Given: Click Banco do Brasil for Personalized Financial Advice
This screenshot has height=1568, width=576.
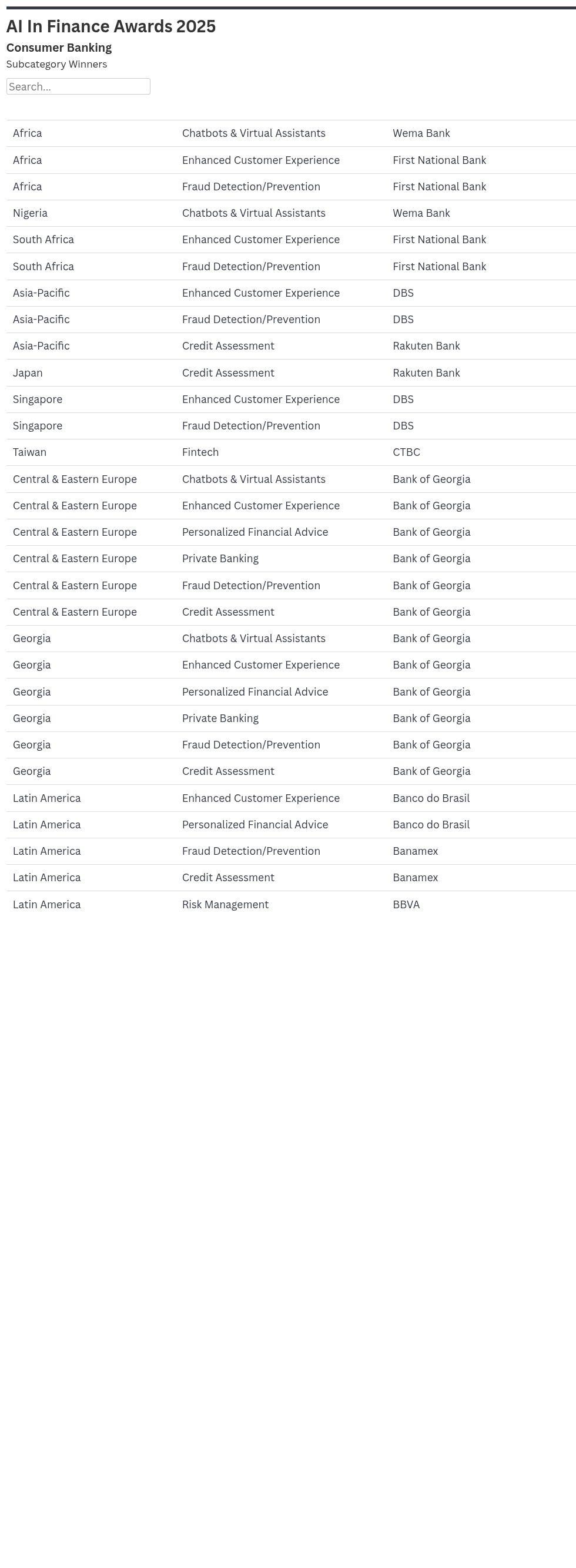Looking at the screenshot, I should [x=431, y=825].
